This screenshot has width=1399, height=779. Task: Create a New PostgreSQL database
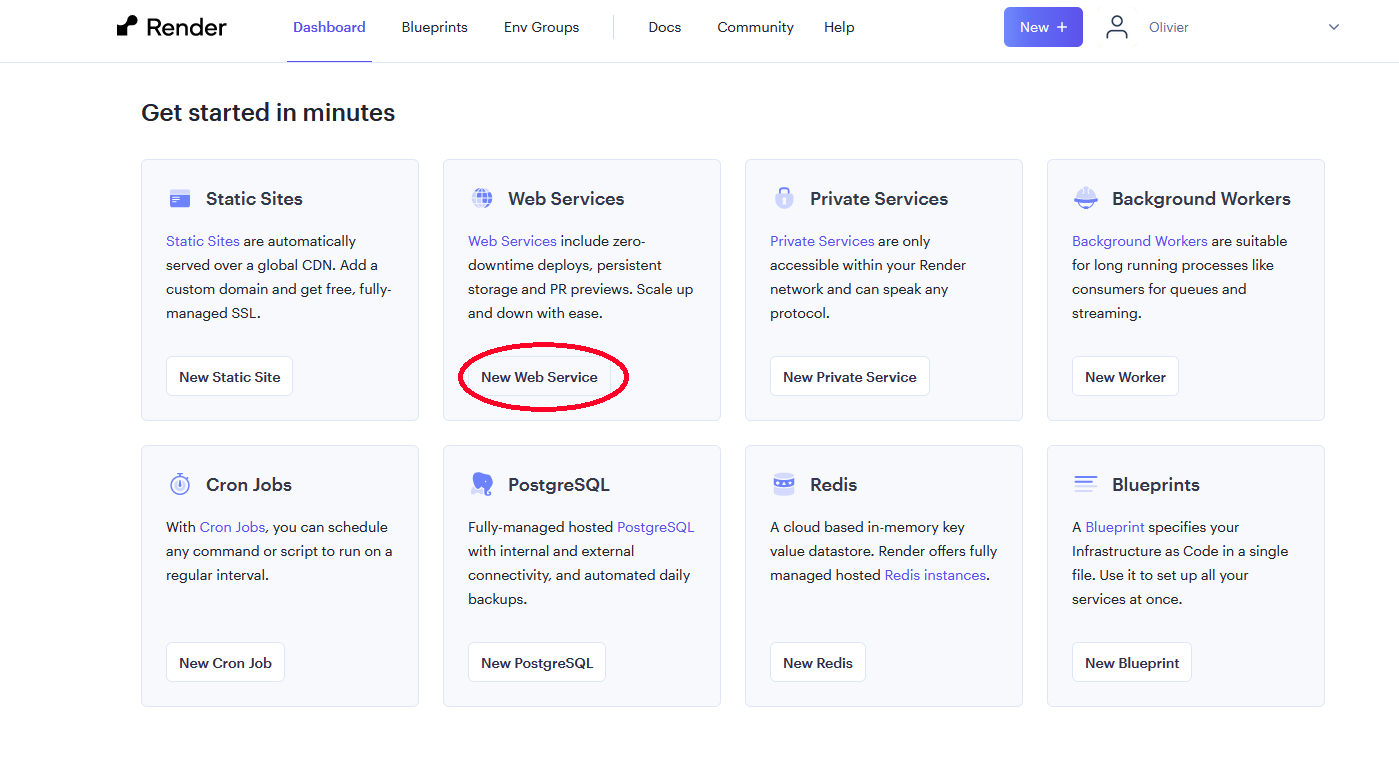click(x=537, y=662)
